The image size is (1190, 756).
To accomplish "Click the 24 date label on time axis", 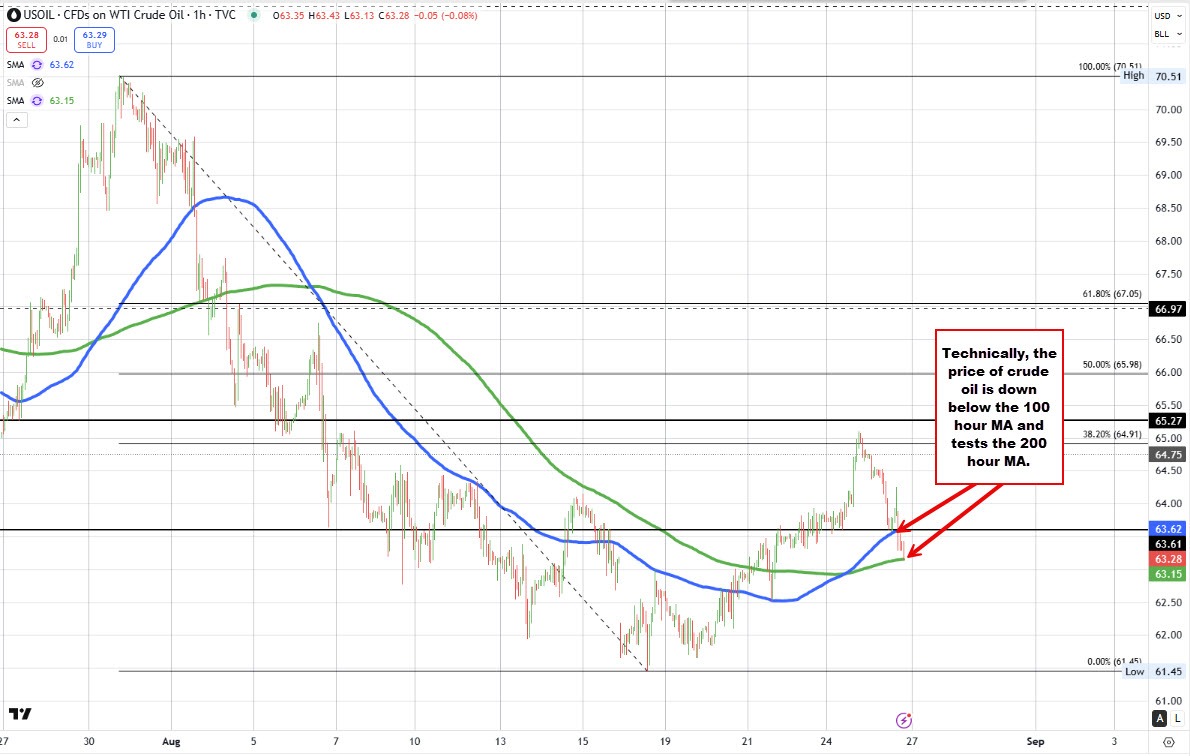I will coord(826,742).
